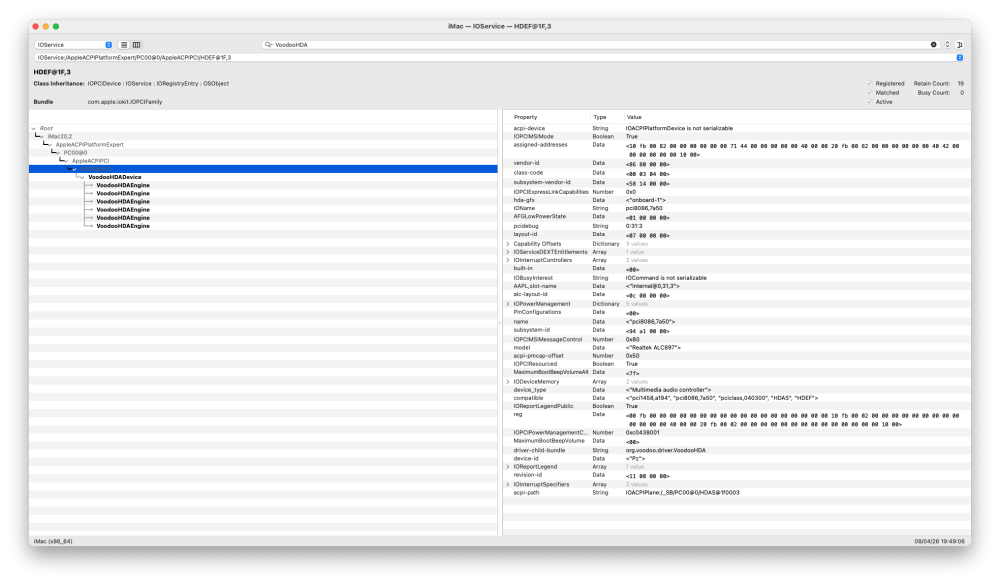
Task: Sort by the Property column header
Action: (x=526, y=117)
